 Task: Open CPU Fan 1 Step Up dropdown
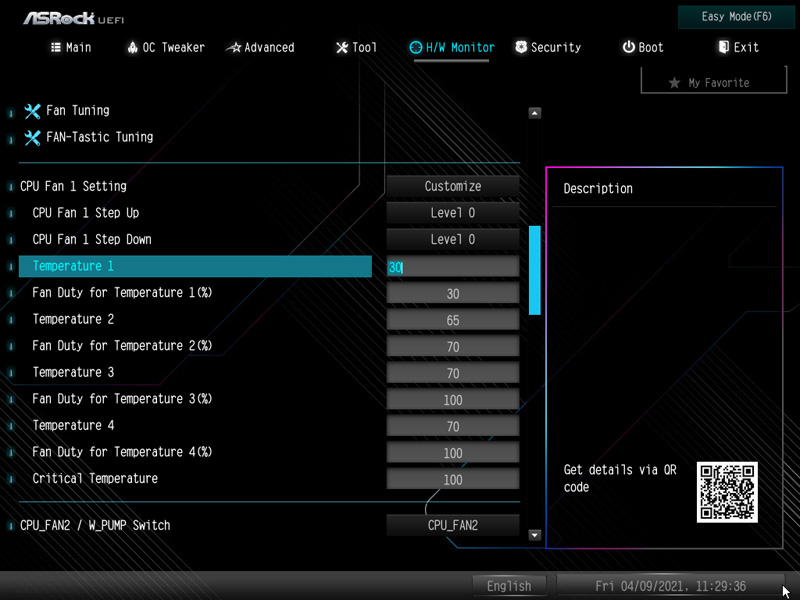click(x=453, y=213)
